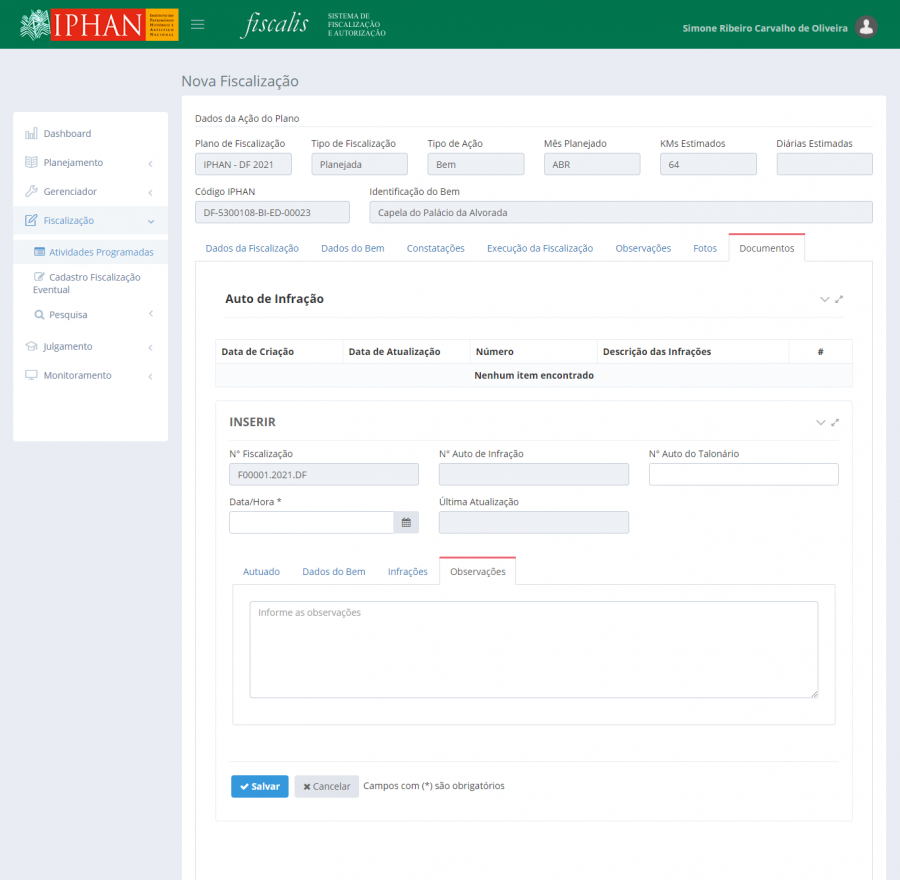Screen dimensions: 900x880
Task: Open the user profile avatar icon
Action: click(x=867, y=28)
